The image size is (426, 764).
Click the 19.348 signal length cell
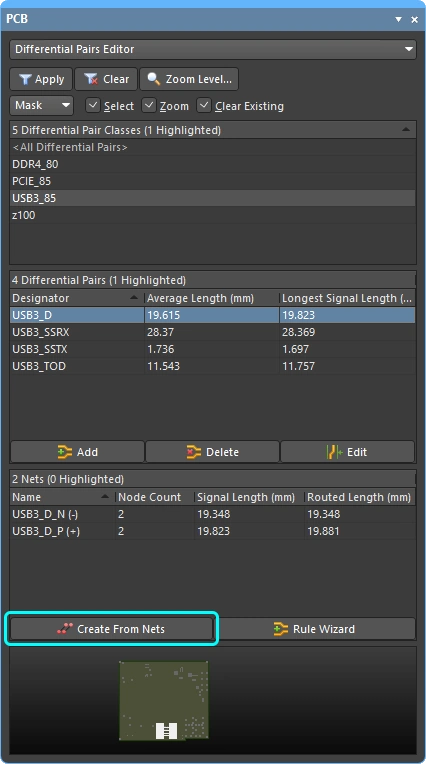(249, 514)
